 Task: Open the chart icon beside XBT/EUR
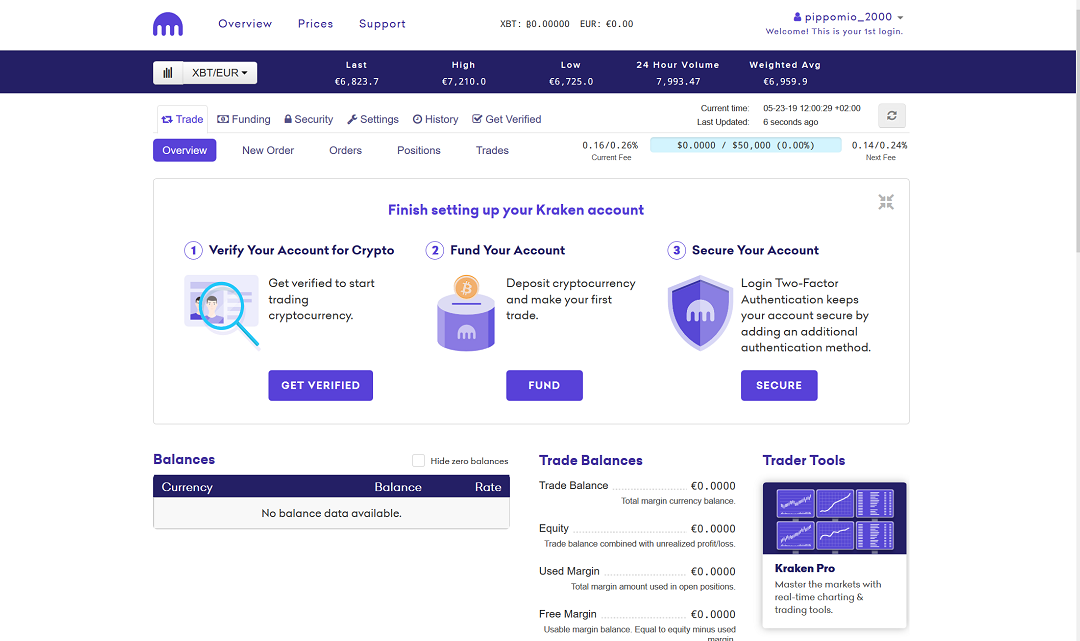tap(168, 73)
